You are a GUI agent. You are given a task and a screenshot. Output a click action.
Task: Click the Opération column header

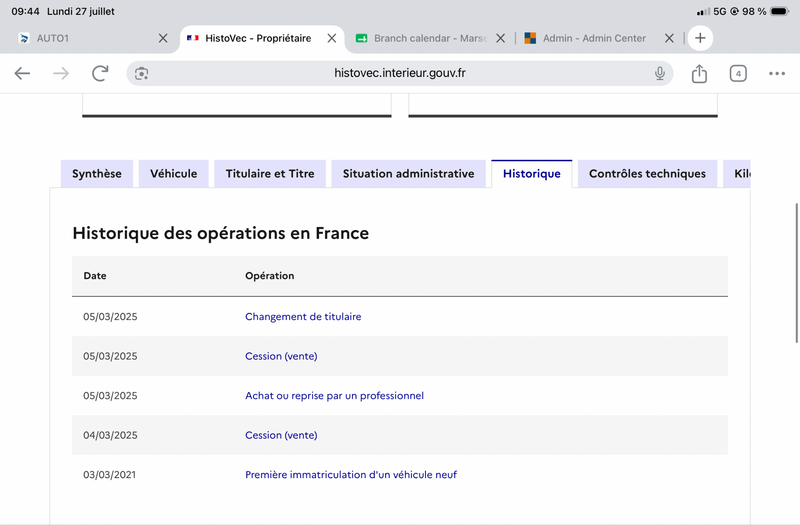point(269,276)
